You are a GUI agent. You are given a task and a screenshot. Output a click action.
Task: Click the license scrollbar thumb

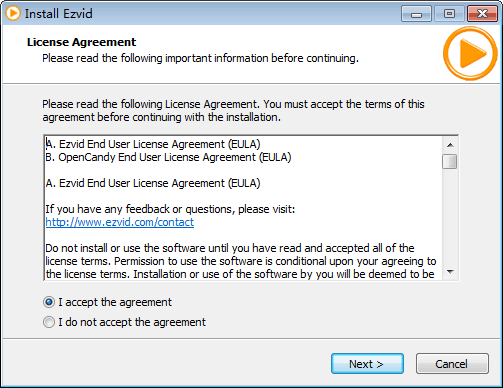pyautogui.click(x=450, y=161)
